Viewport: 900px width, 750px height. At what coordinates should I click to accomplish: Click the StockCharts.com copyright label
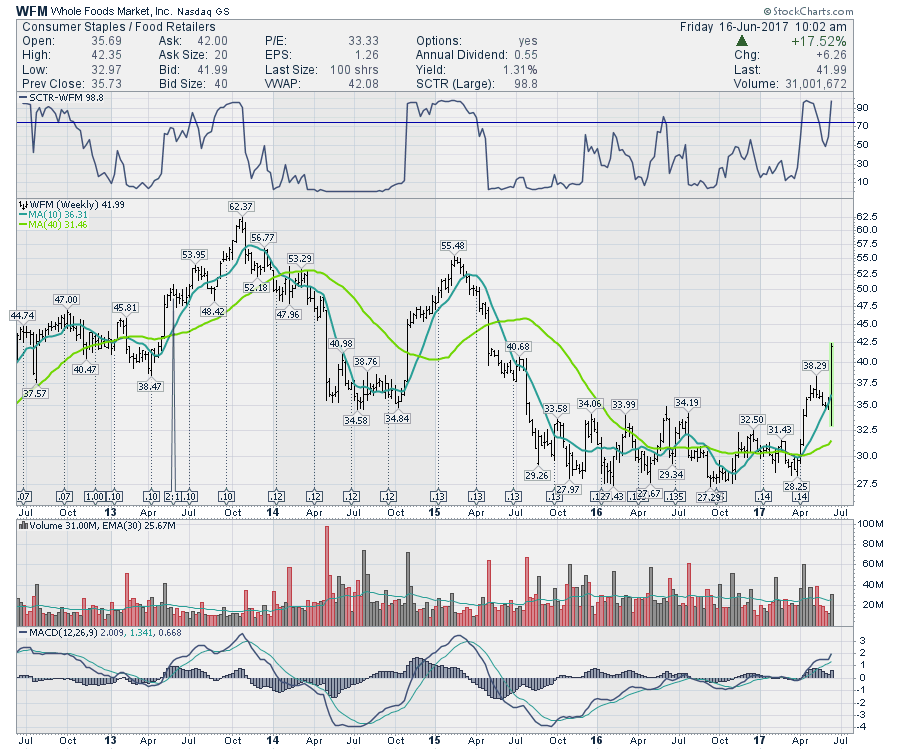tap(808, 11)
